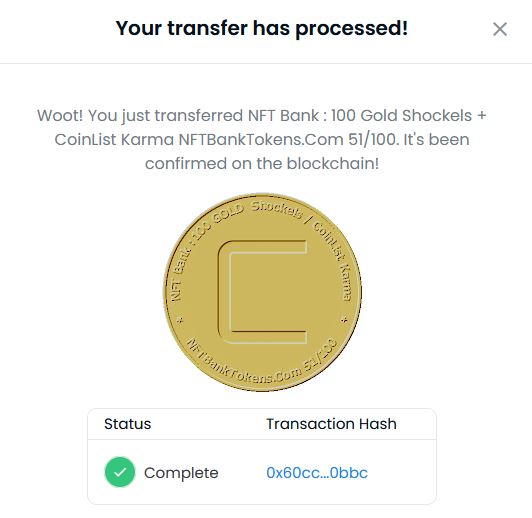Click the word 'Woot!' in message
This screenshot has height=518, width=532.
[x=60, y=116]
